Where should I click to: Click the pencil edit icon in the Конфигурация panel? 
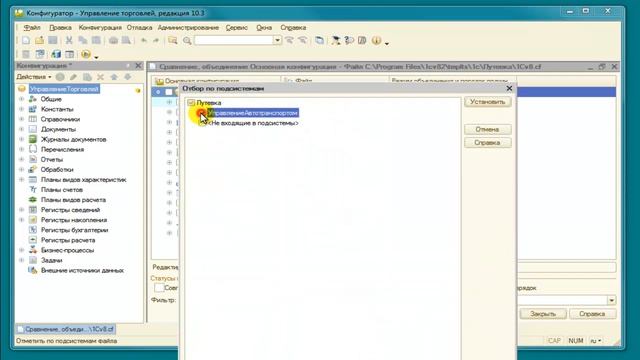[73, 77]
